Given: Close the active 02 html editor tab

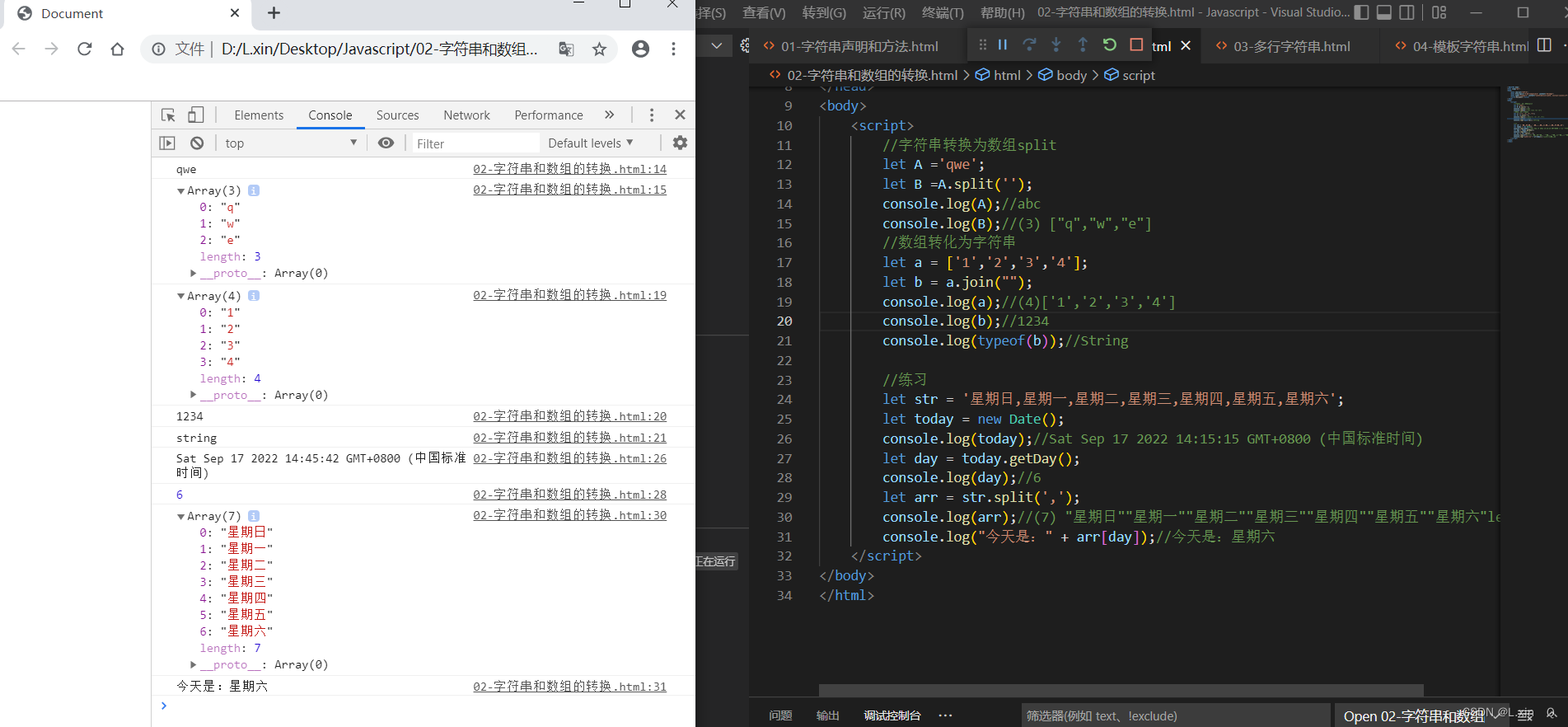Looking at the screenshot, I should coord(1186,45).
